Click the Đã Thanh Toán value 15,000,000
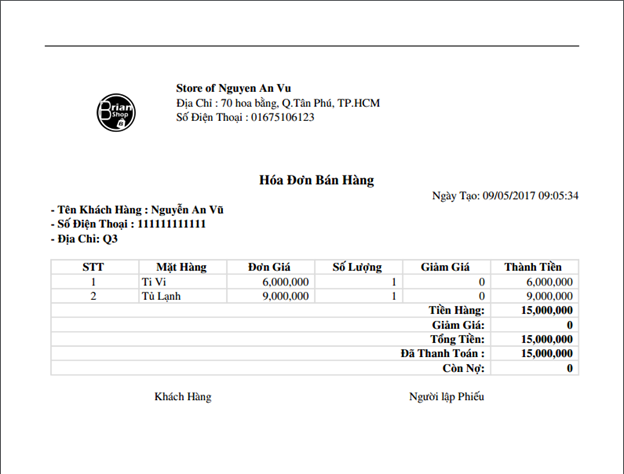Screen dimensions: 624x474 point(547,353)
